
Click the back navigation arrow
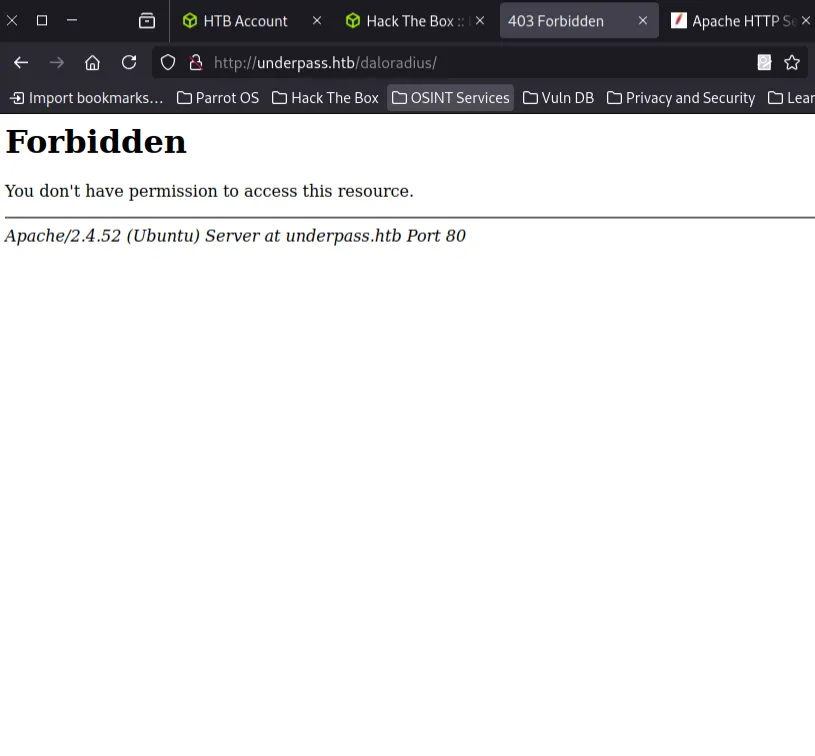21,63
